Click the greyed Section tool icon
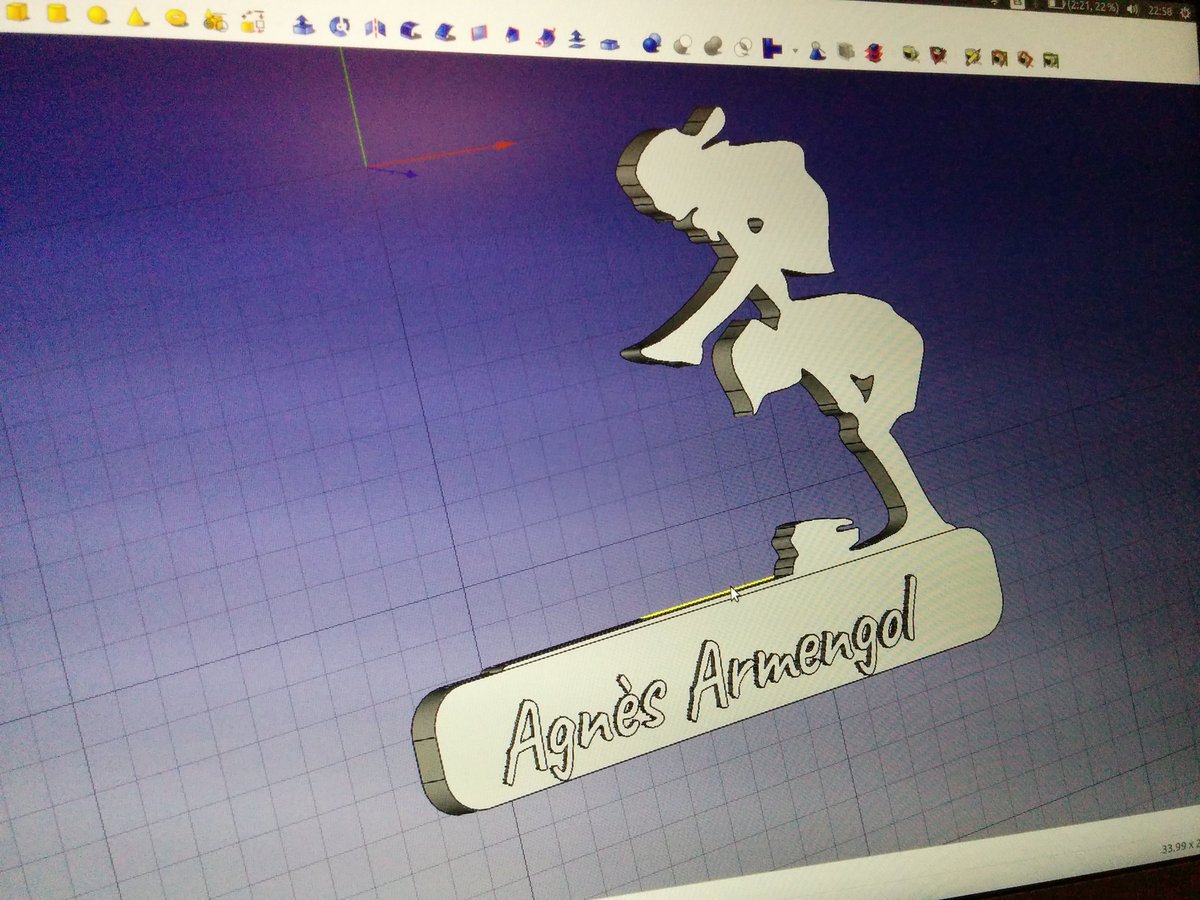1200x900 pixels. [x=845, y=52]
